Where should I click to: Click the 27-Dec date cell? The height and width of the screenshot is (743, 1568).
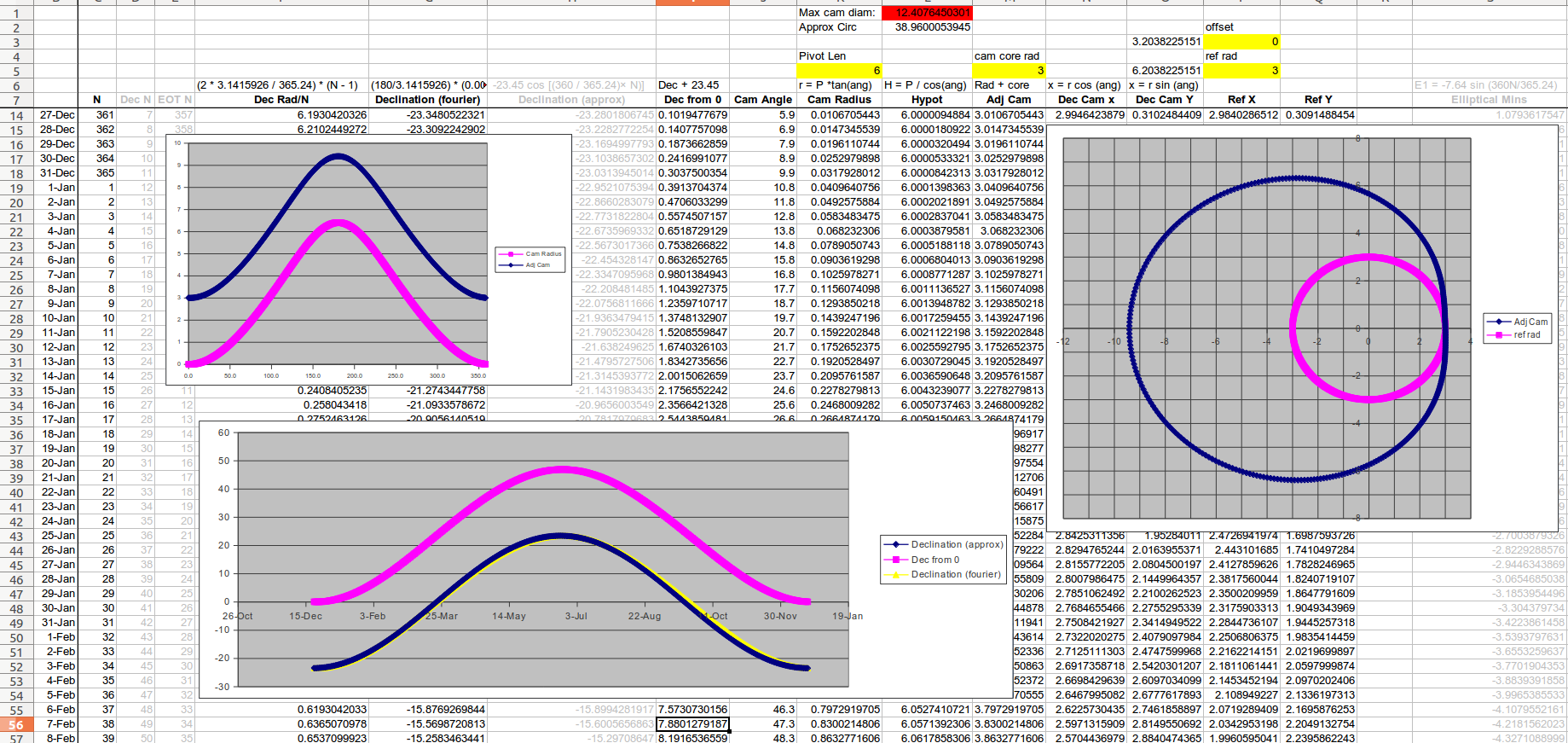pos(56,115)
